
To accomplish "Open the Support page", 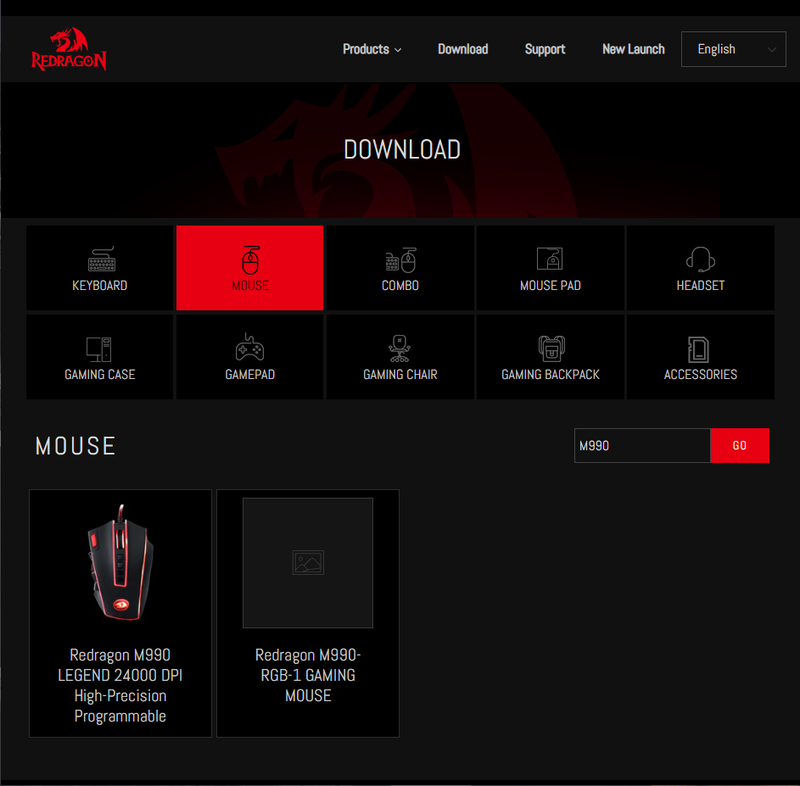I will (x=545, y=49).
